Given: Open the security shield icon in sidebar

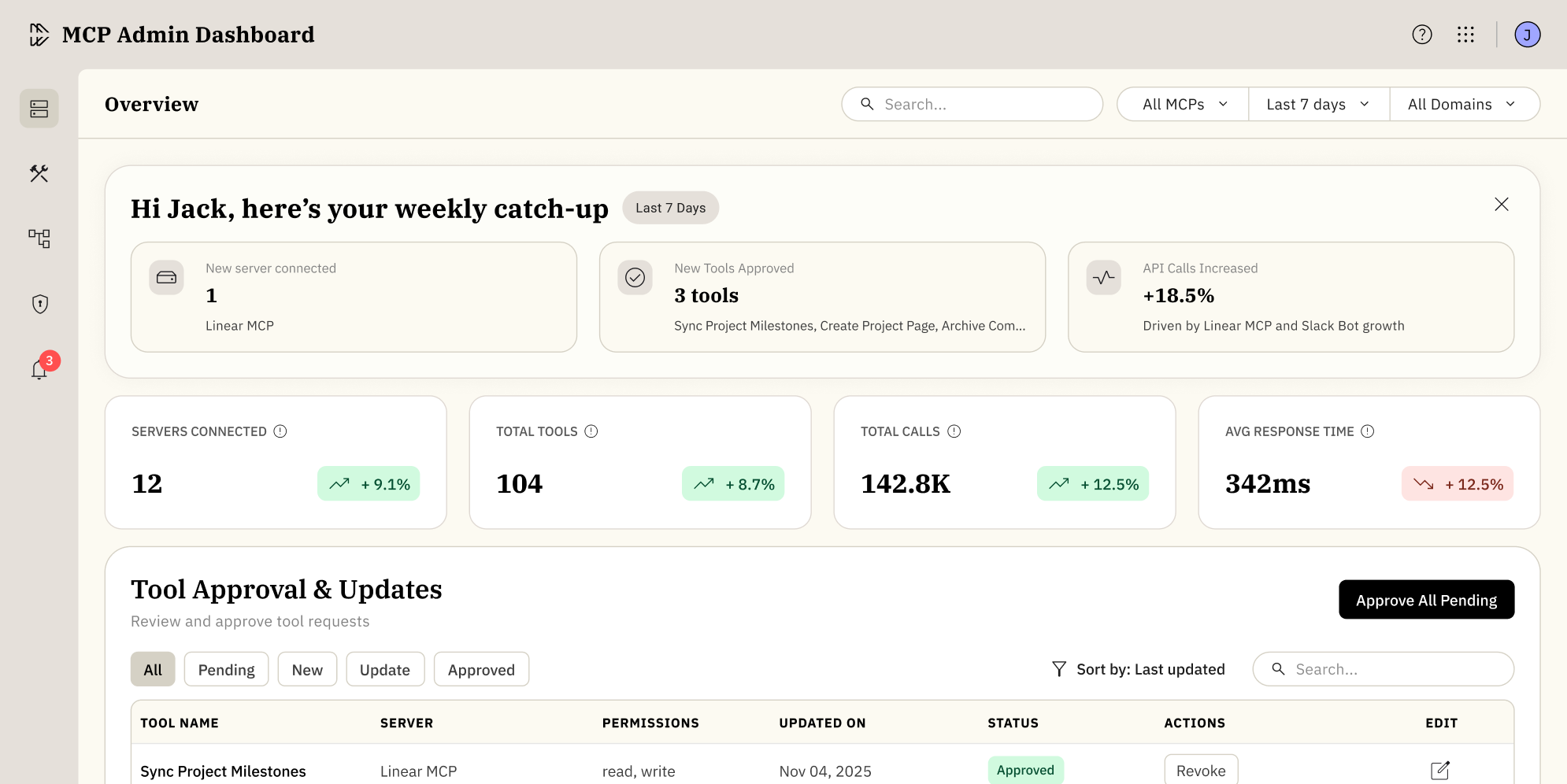Looking at the screenshot, I should 39,304.
